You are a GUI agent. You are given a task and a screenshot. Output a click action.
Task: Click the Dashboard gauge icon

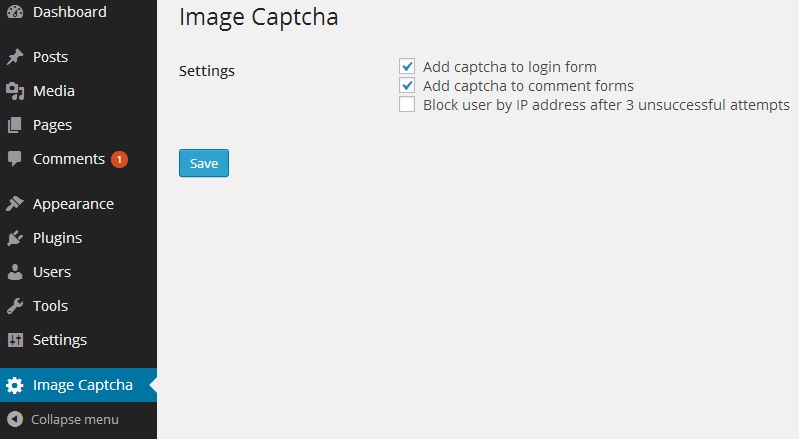click(x=15, y=12)
